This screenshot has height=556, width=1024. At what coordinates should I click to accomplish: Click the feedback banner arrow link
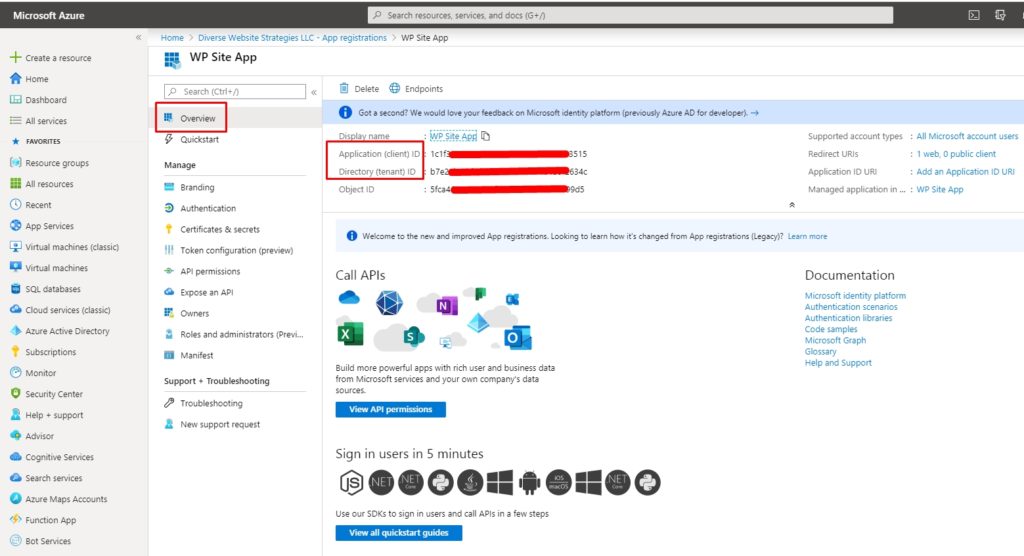click(754, 113)
